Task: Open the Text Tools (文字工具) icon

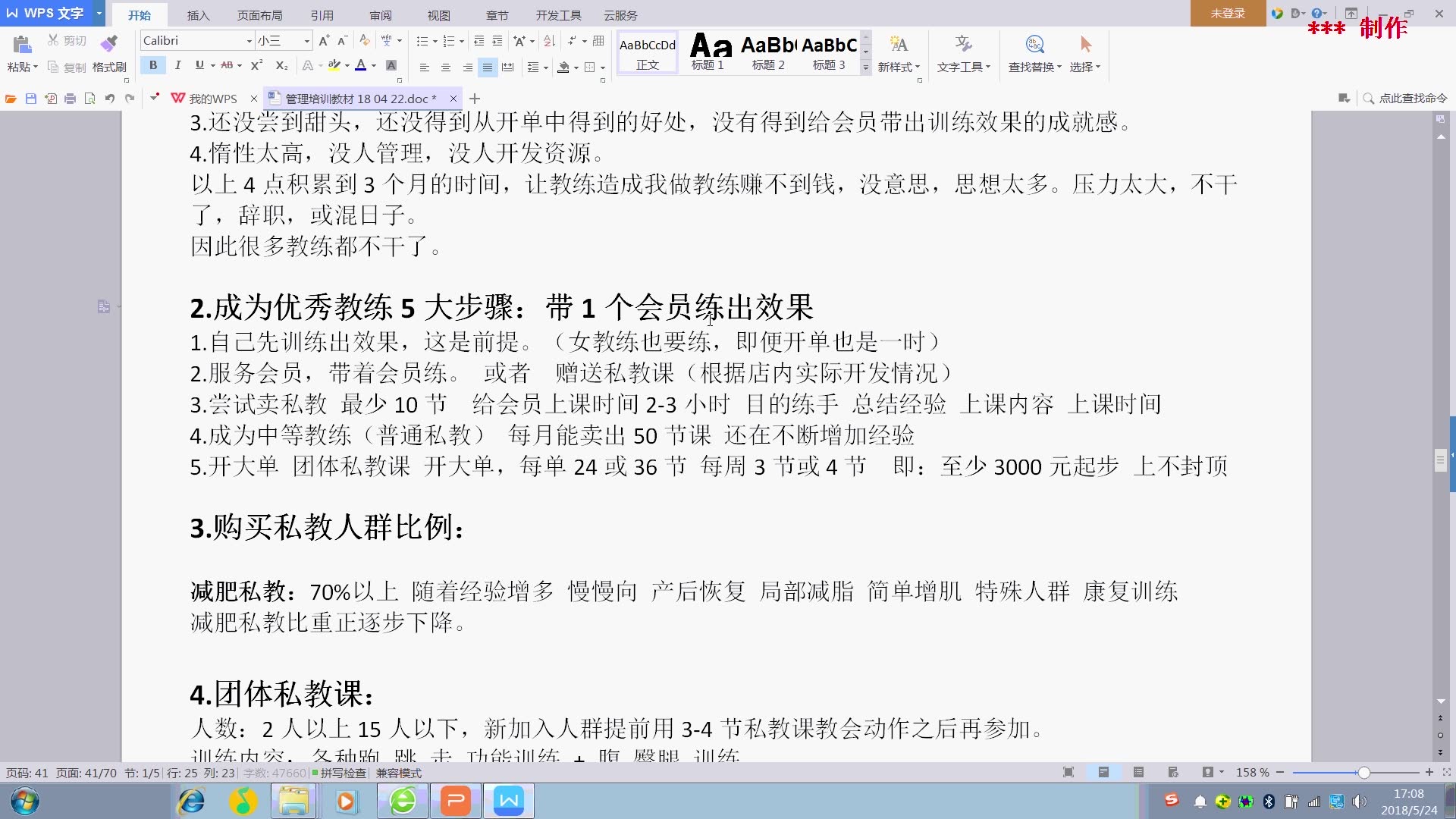Action: 963,44
